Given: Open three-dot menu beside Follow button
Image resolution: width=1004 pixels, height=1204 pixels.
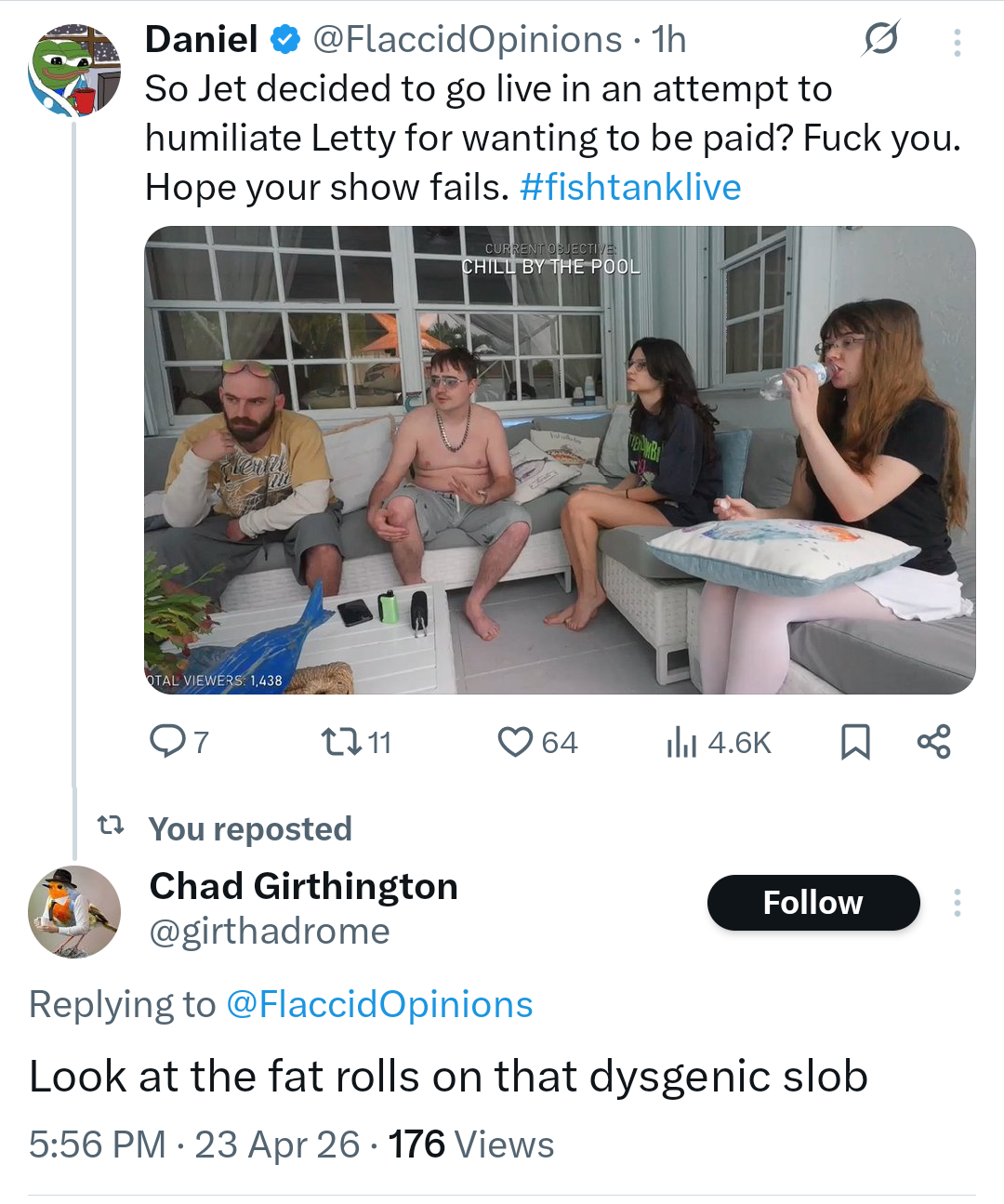Looking at the screenshot, I should pyautogui.click(x=957, y=903).
